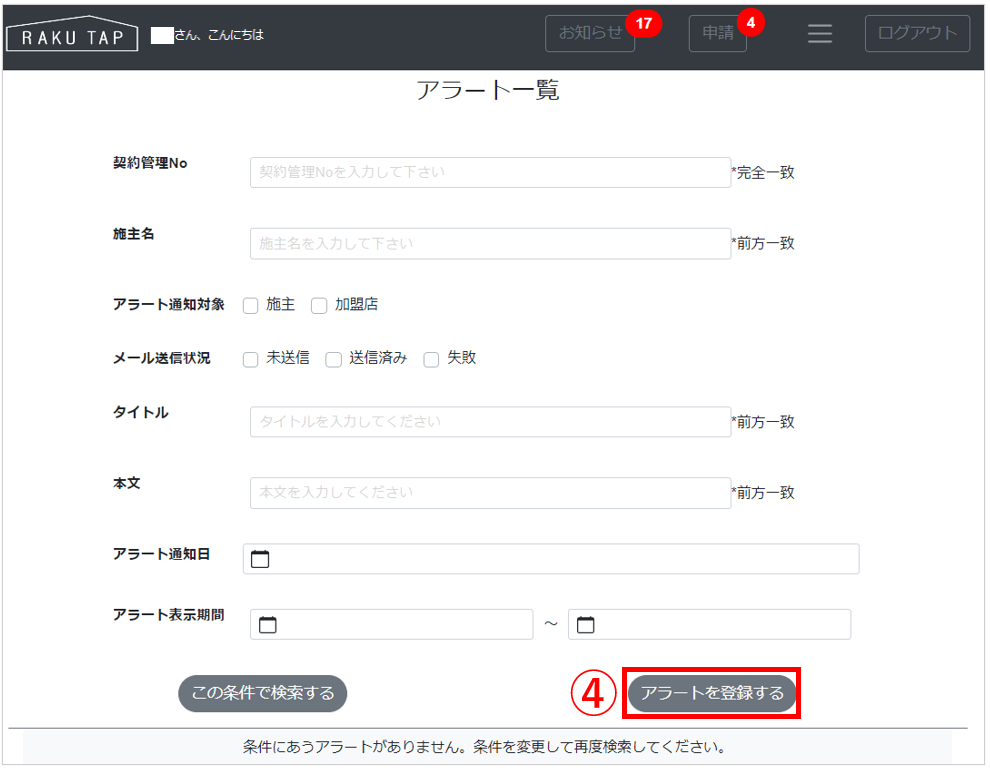Open the 申請 button
Screen dimensions: 990x775
[718, 33]
